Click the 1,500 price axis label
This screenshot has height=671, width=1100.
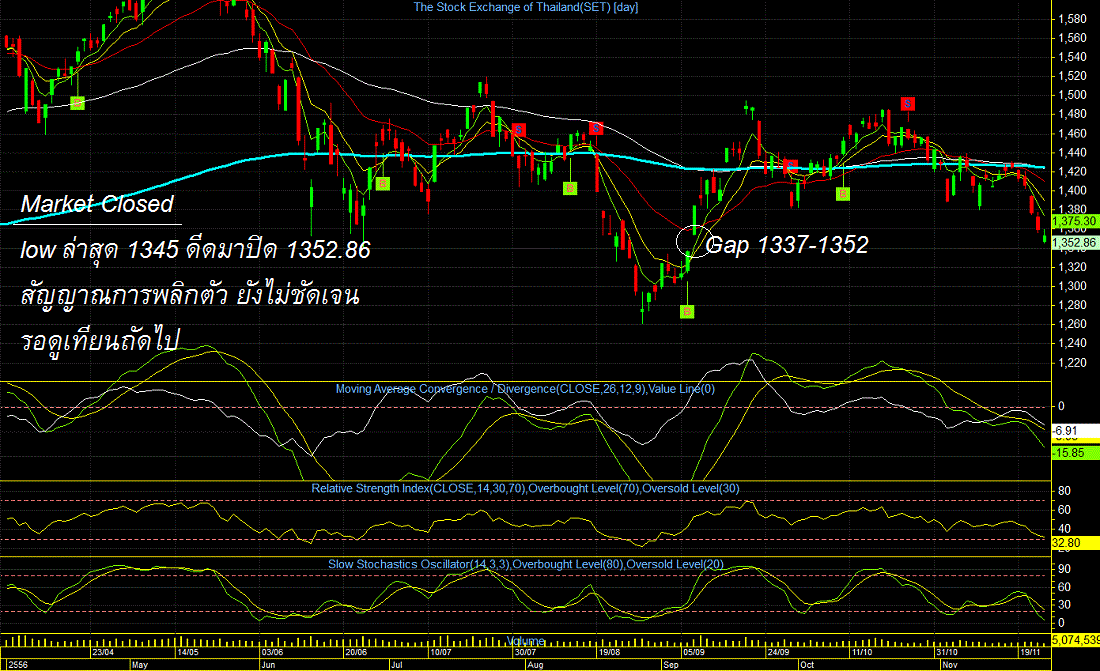[x=1072, y=95]
